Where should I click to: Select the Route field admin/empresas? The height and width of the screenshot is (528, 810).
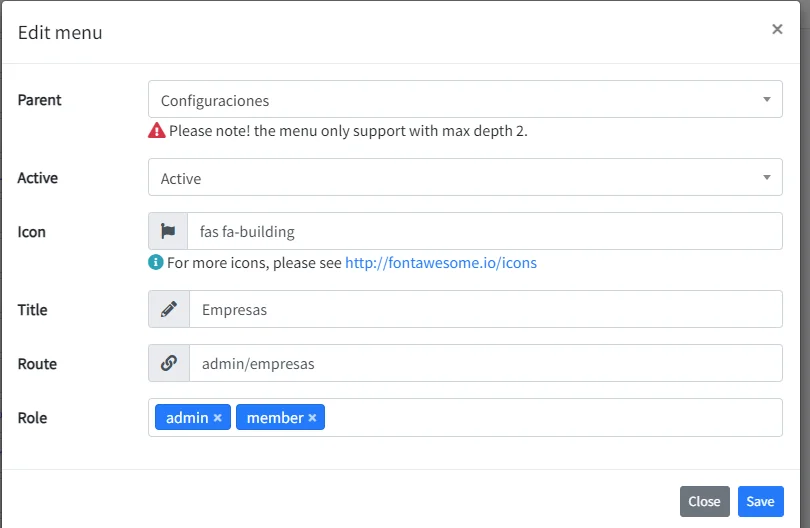(486, 363)
